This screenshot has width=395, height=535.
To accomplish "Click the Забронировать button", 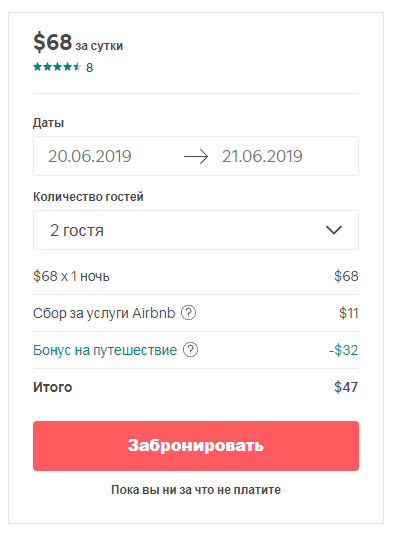I will tap(196, 446).
